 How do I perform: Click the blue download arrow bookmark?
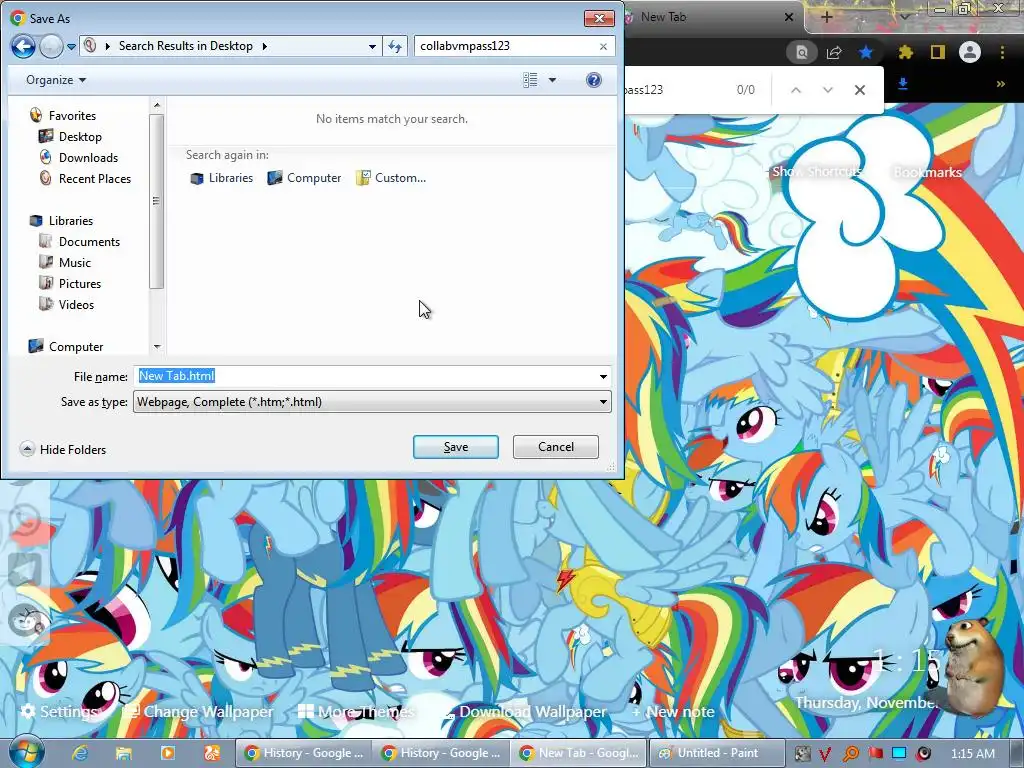(903, 84)
